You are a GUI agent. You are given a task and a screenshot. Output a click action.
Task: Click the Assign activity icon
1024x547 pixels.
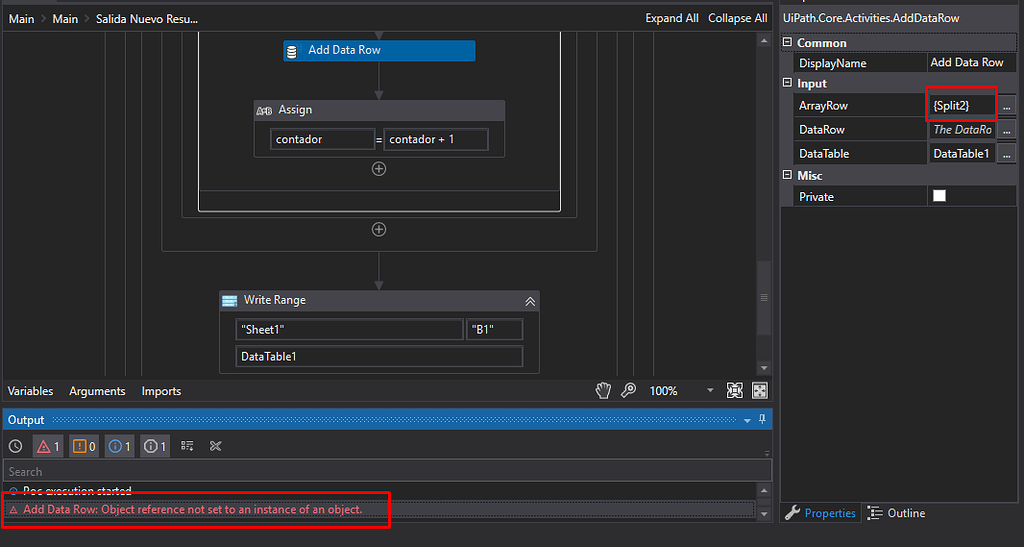click(264, 110)
